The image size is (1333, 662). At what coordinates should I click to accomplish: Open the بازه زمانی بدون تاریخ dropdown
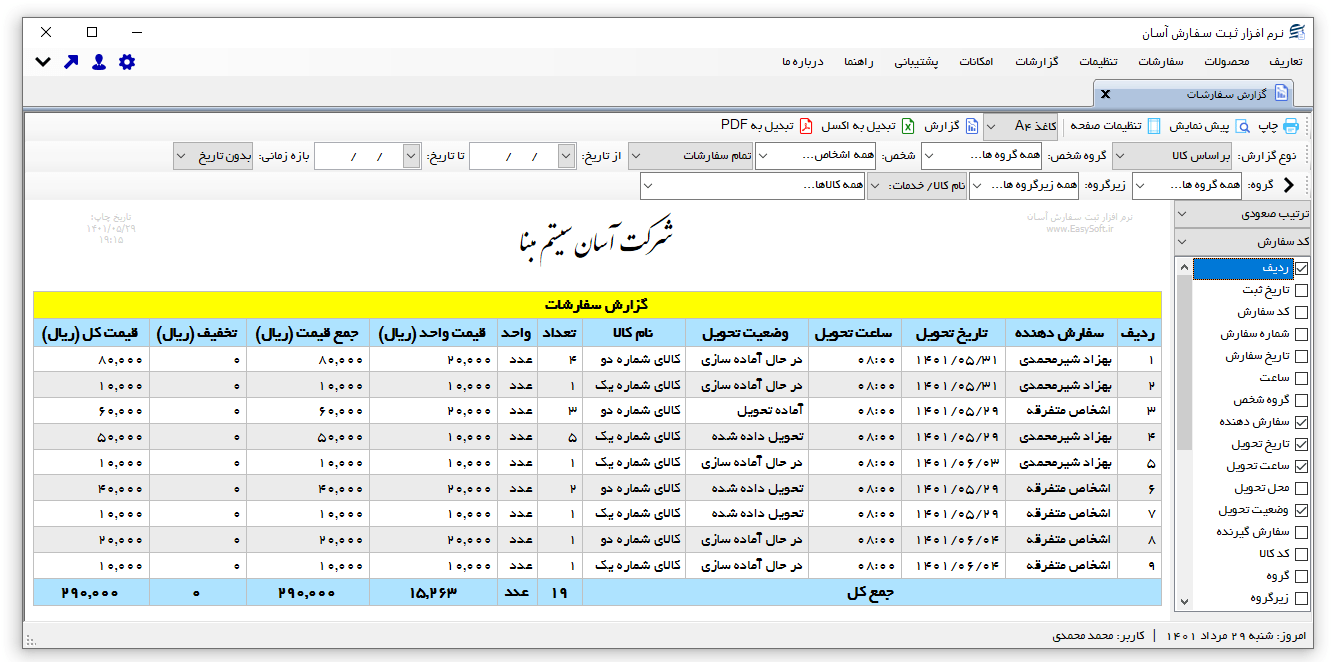(x=215, y=156)
